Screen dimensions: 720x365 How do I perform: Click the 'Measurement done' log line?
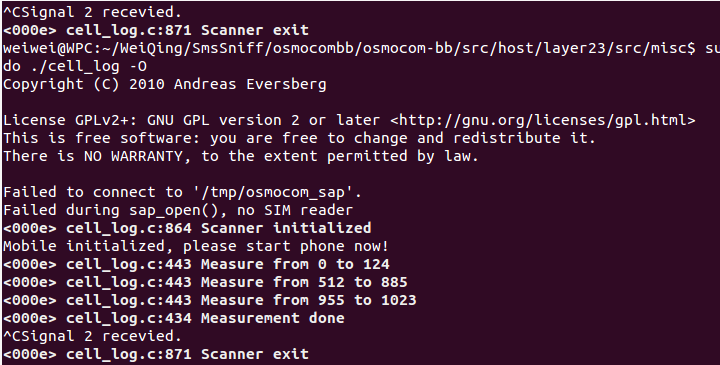[174, 318]
